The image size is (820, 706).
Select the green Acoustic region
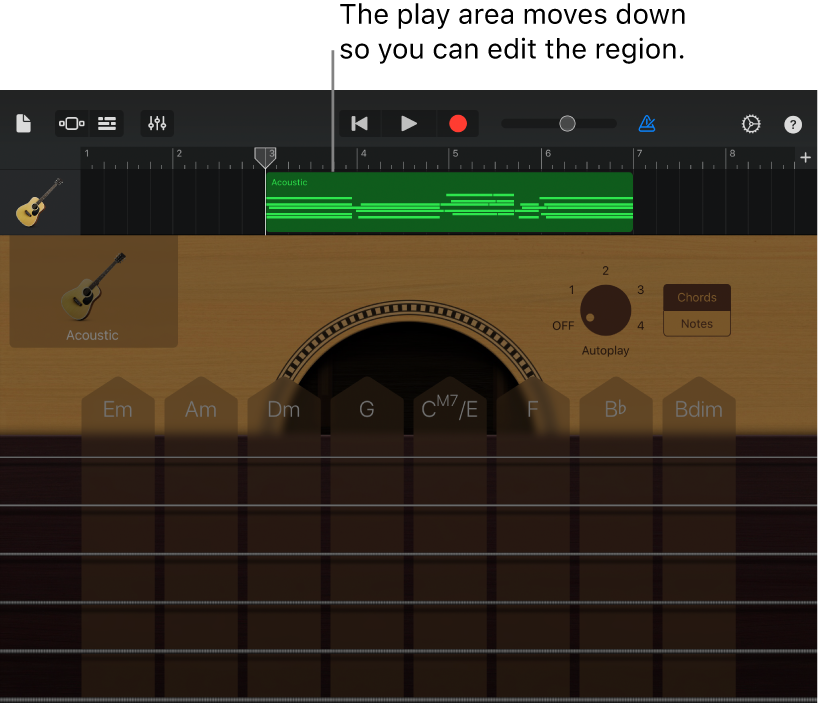(x=449, y=202)
